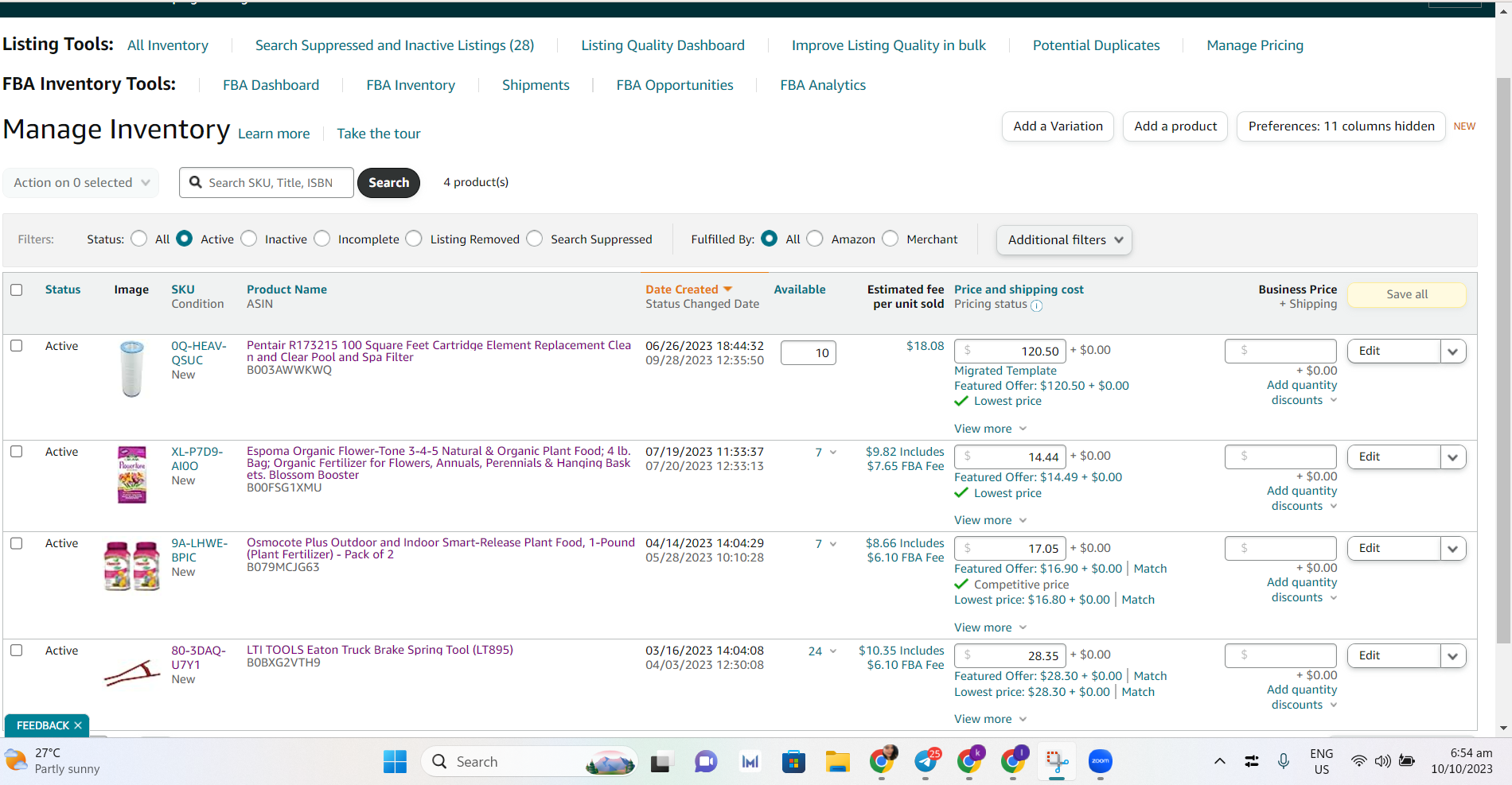Screen dimensions: 1512x785
Task: Choose the Listing Removed radio button
Action: pyautogui.click(x=414, y=239)
